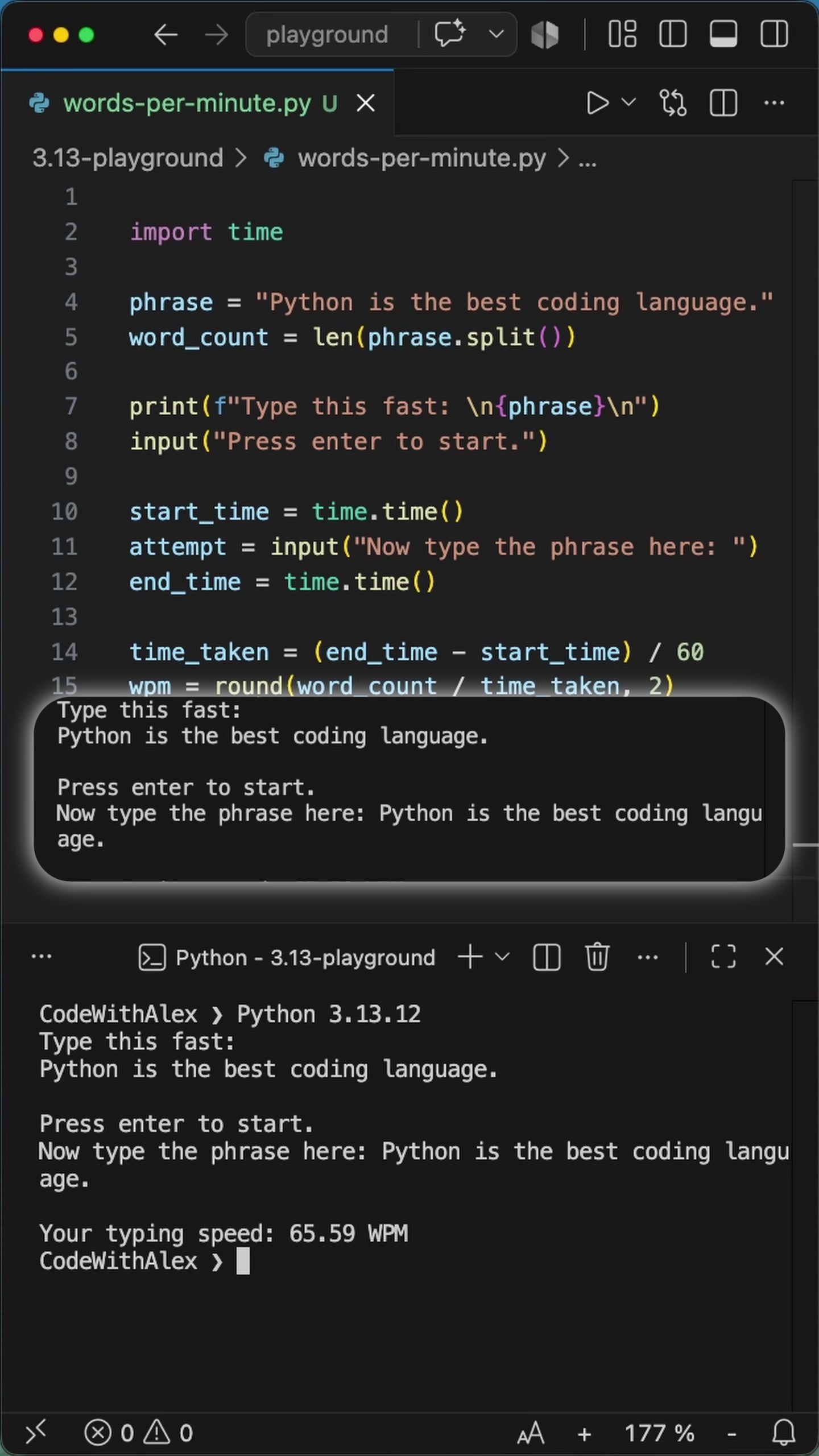Expand the run options dropdown
The height and width of the screenshot is (1456, 819).
tap(628, 103)
